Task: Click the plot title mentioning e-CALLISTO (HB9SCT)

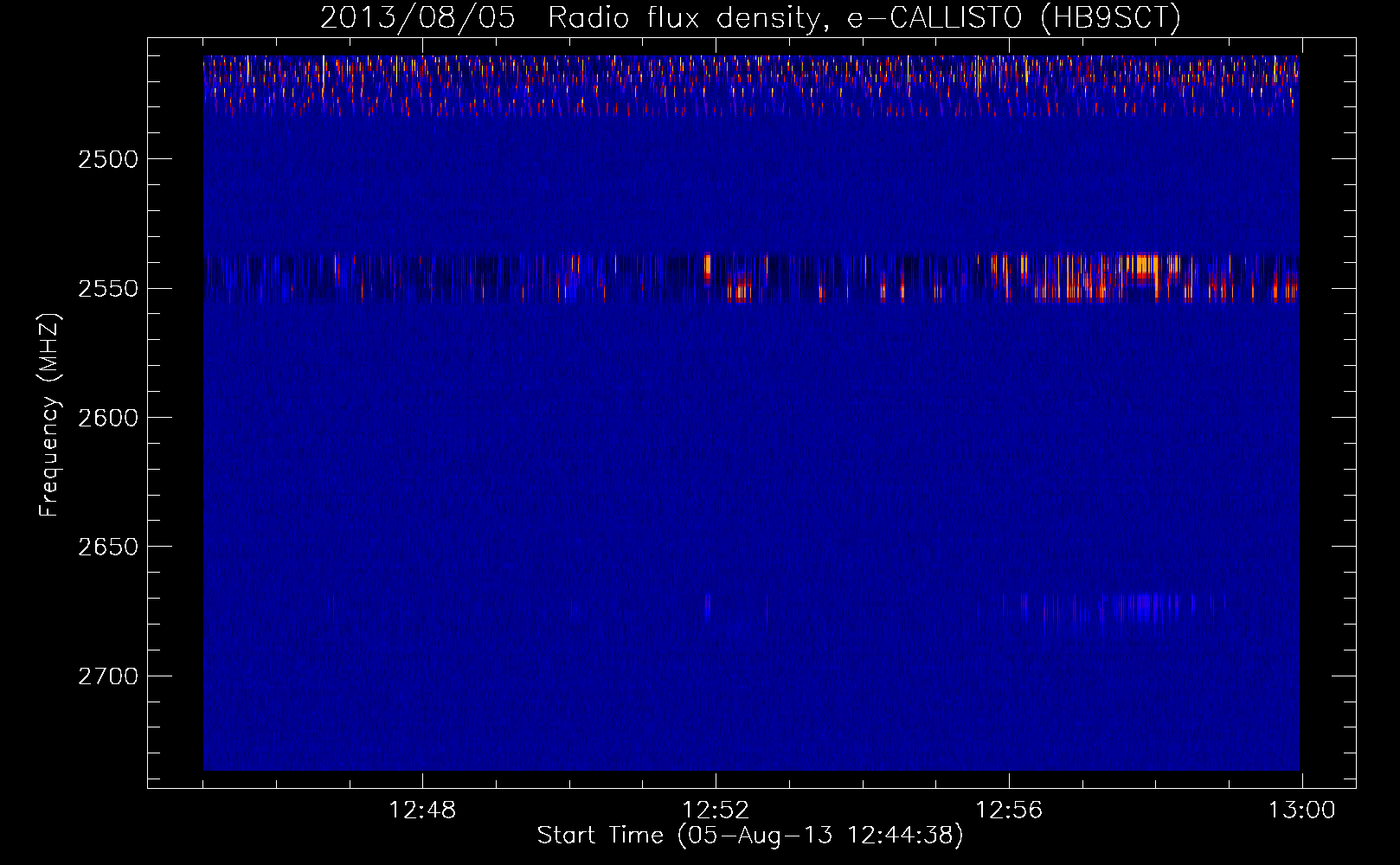Action: pyautogui.click(x=750, y=17)
